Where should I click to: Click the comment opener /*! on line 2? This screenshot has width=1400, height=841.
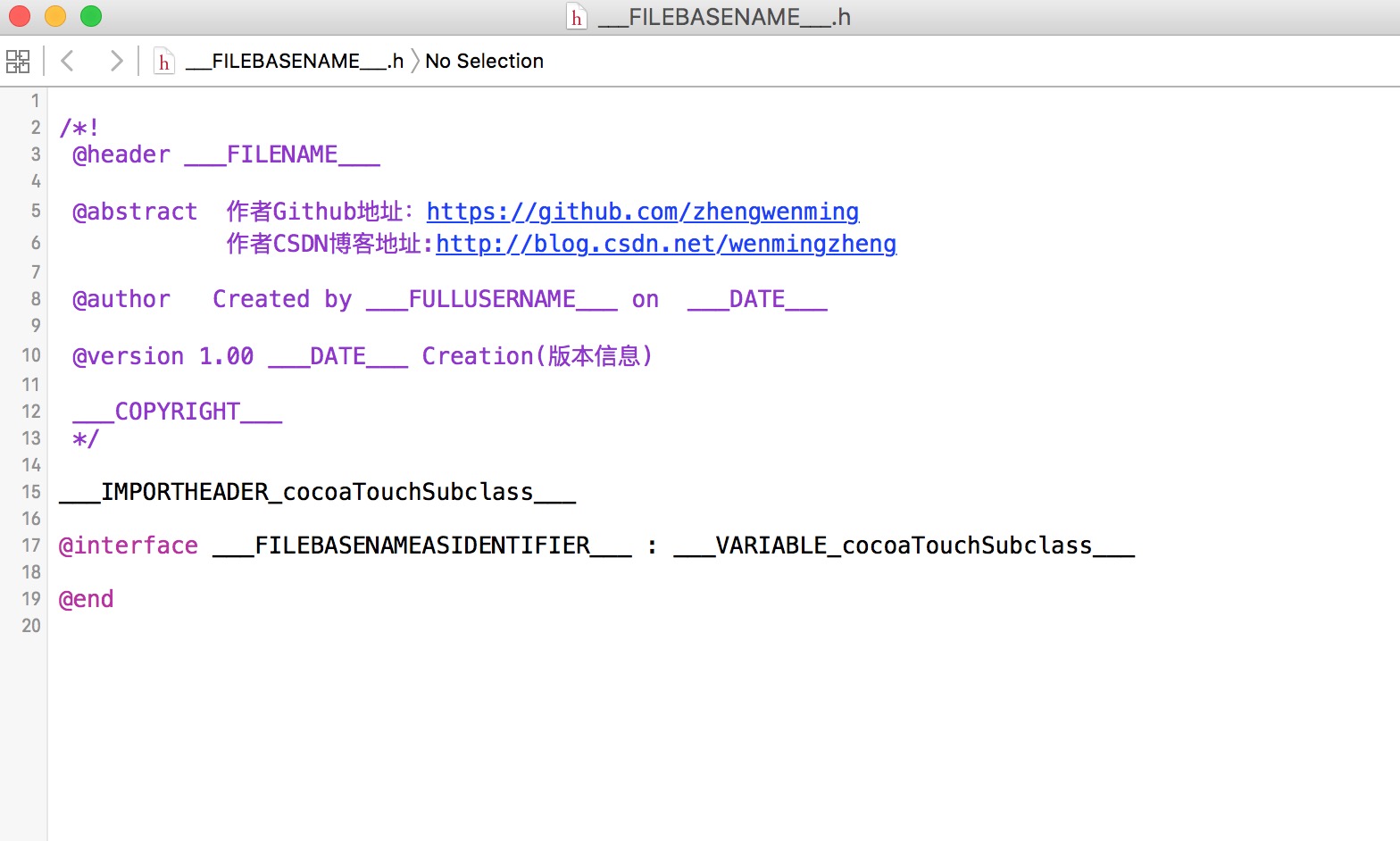click(79, 128)
